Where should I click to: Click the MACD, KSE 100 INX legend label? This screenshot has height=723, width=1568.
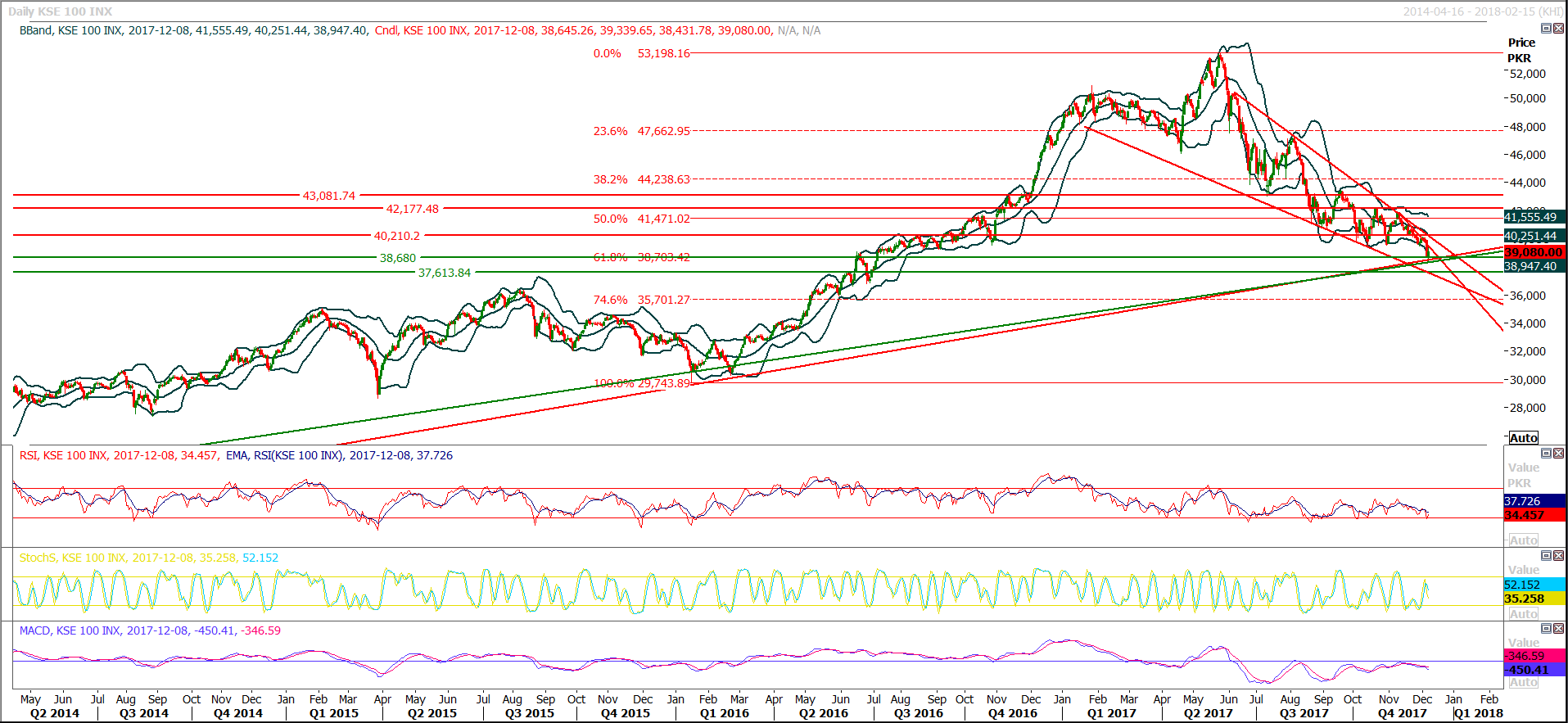(x=150, y=630)
